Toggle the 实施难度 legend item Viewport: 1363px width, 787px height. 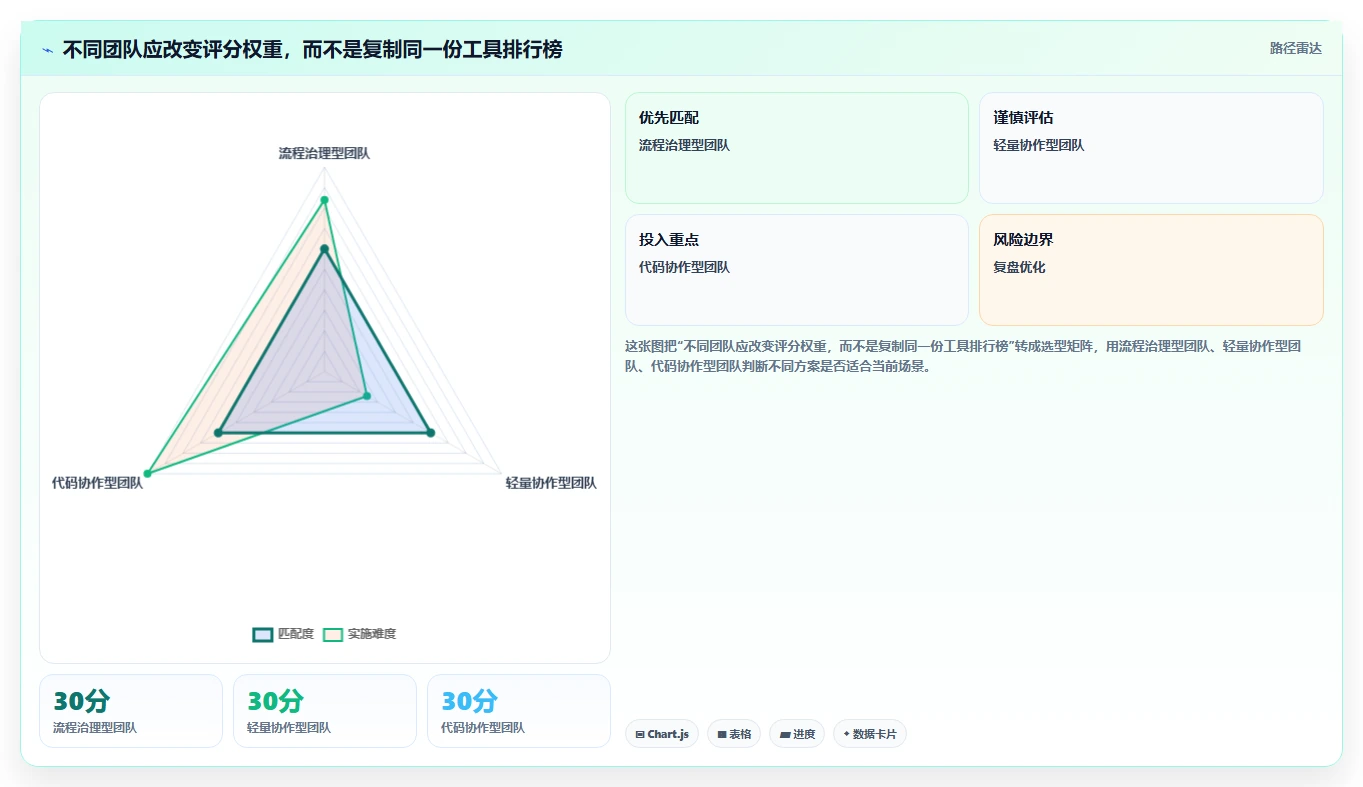360,634
